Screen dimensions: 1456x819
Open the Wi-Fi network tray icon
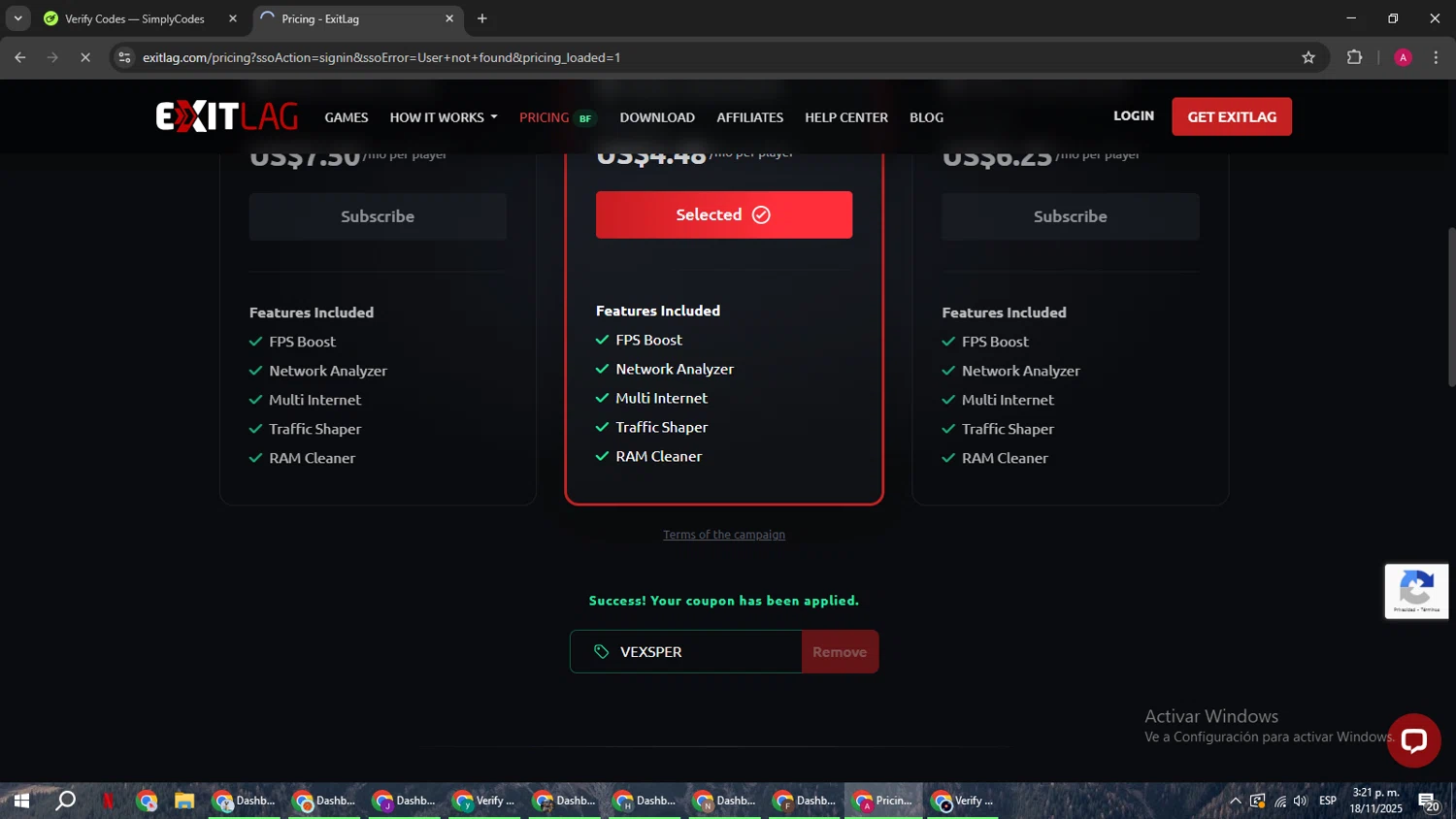(1280, 802)
